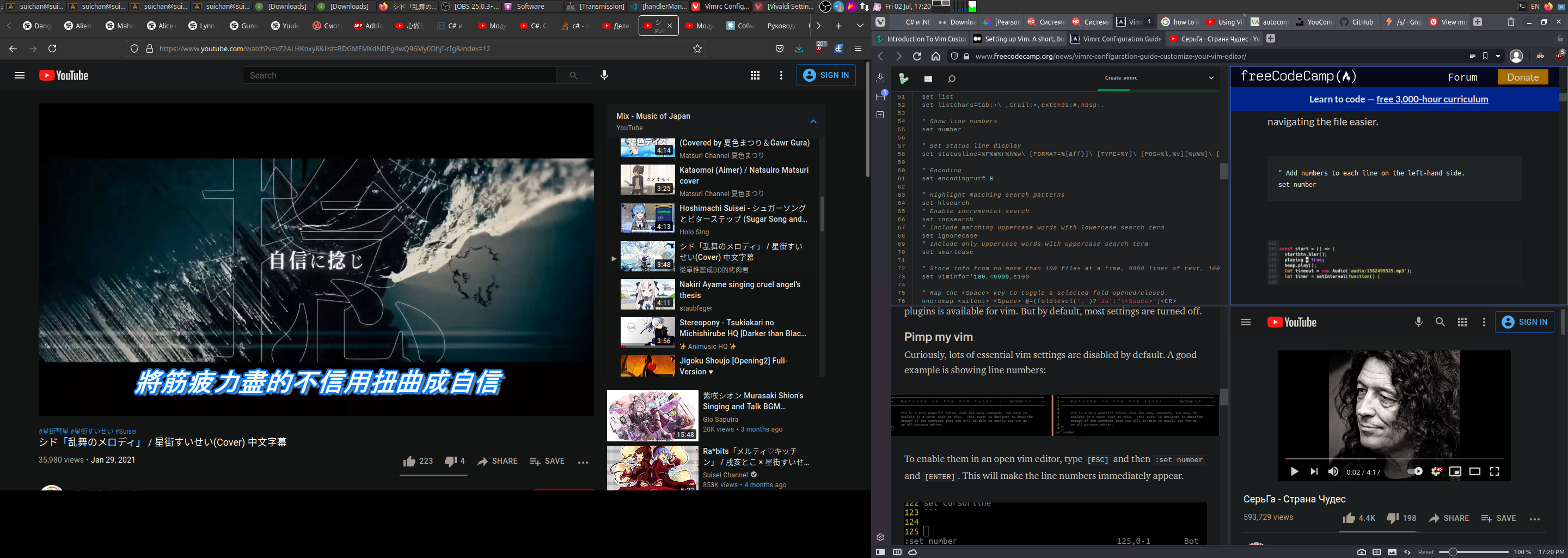Click the freeCodeCamp Donate button

pyautogui.click(x=1522, y=77)
